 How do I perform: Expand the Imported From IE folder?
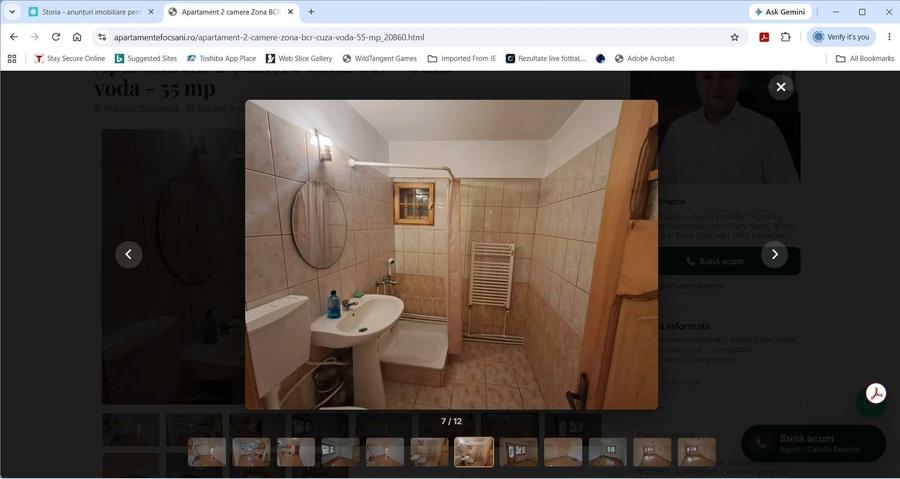coord(462,59)
